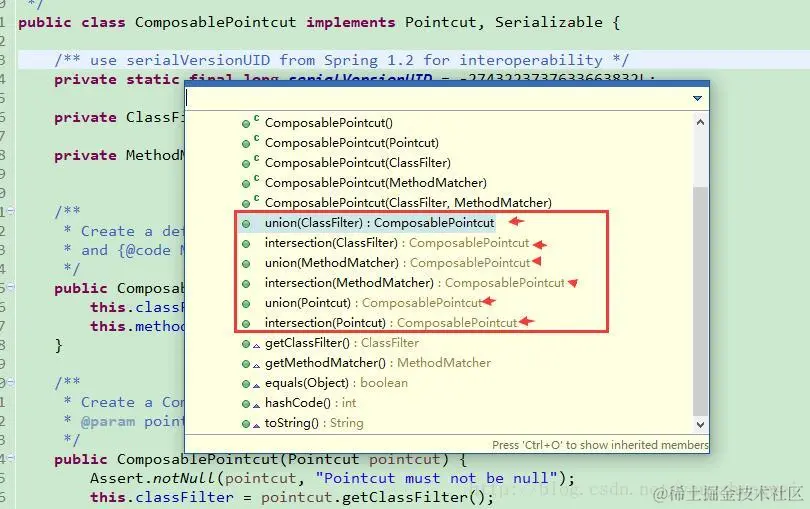Click override icon beside getClassFilter()
The width and height of the screenshot is (810, 509).
[256, 346]
